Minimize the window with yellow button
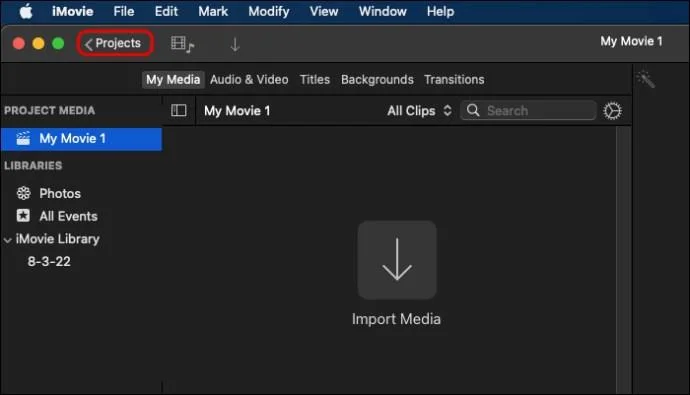The height and width of the screenshot is (395, 690). pyautogui.click(x=38, y=44)
